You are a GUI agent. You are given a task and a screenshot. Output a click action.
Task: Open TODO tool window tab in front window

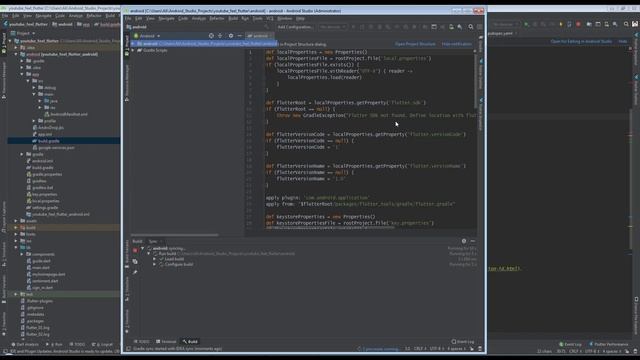[x=142, y=342]
